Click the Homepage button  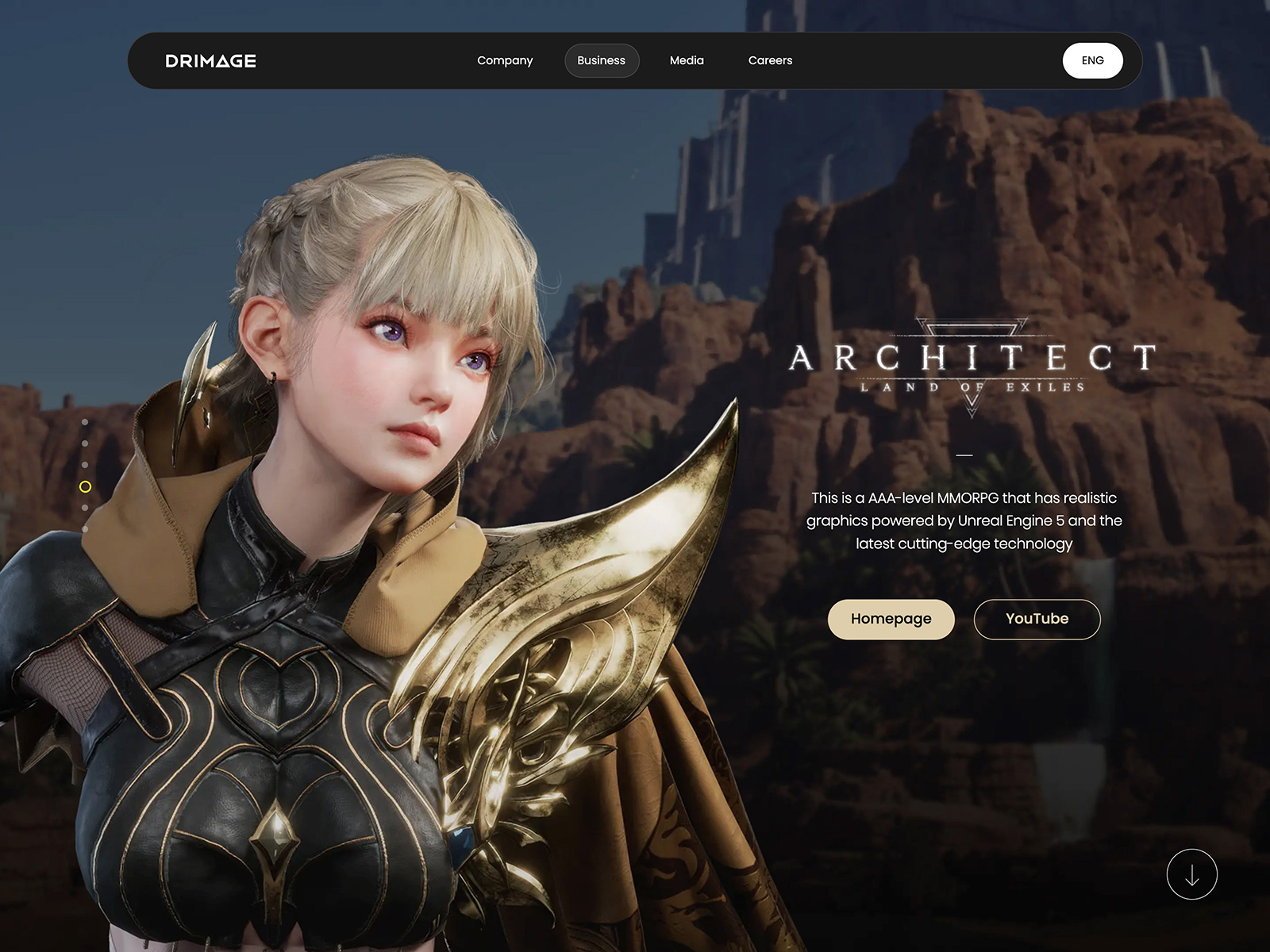(x=891, y=619)
